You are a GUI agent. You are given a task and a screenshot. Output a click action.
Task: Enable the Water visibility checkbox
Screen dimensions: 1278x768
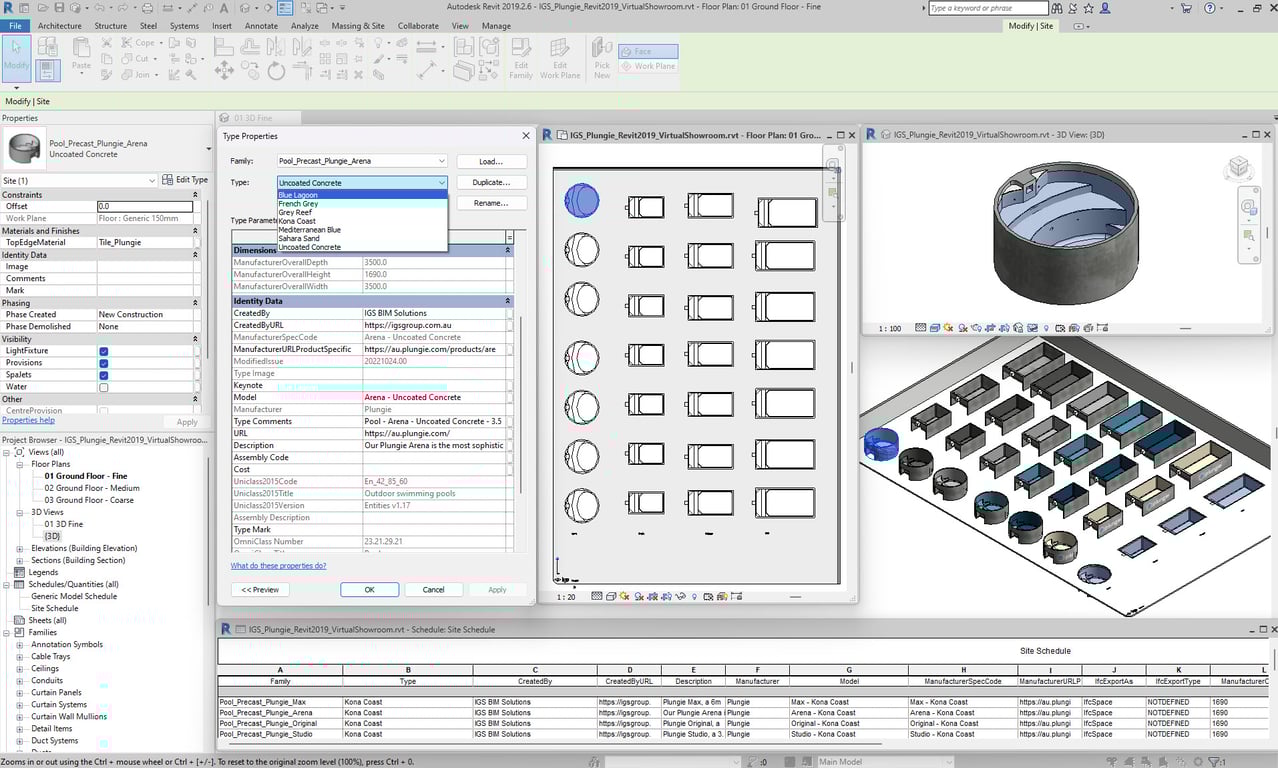[104, 387]
